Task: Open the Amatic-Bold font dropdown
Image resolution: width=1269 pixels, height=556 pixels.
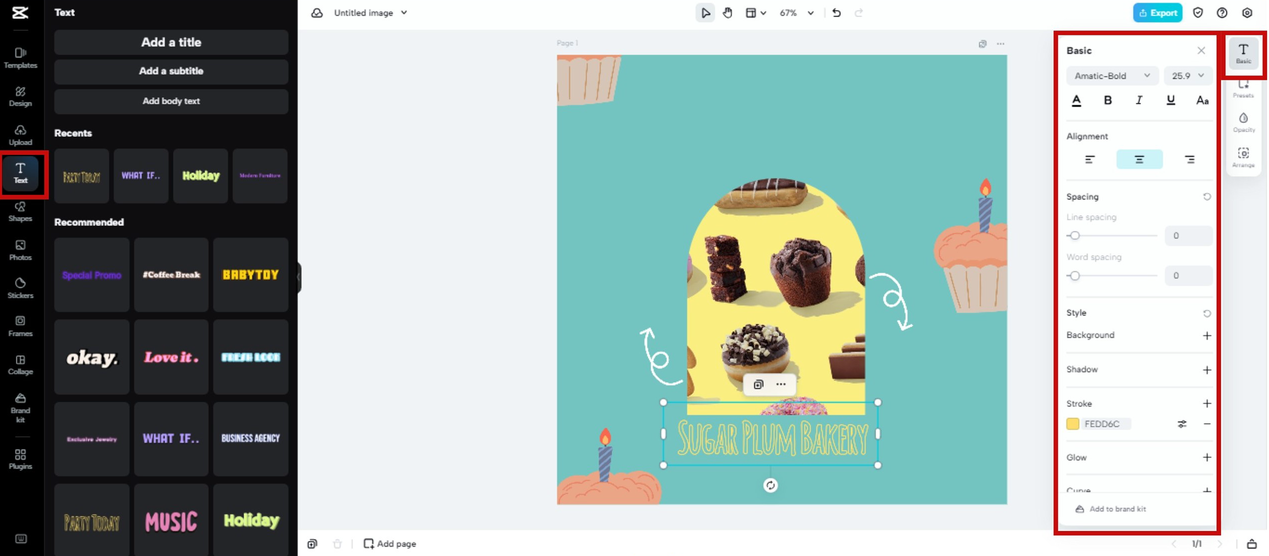Action: pyautogui.click(x=1112, y=76)
